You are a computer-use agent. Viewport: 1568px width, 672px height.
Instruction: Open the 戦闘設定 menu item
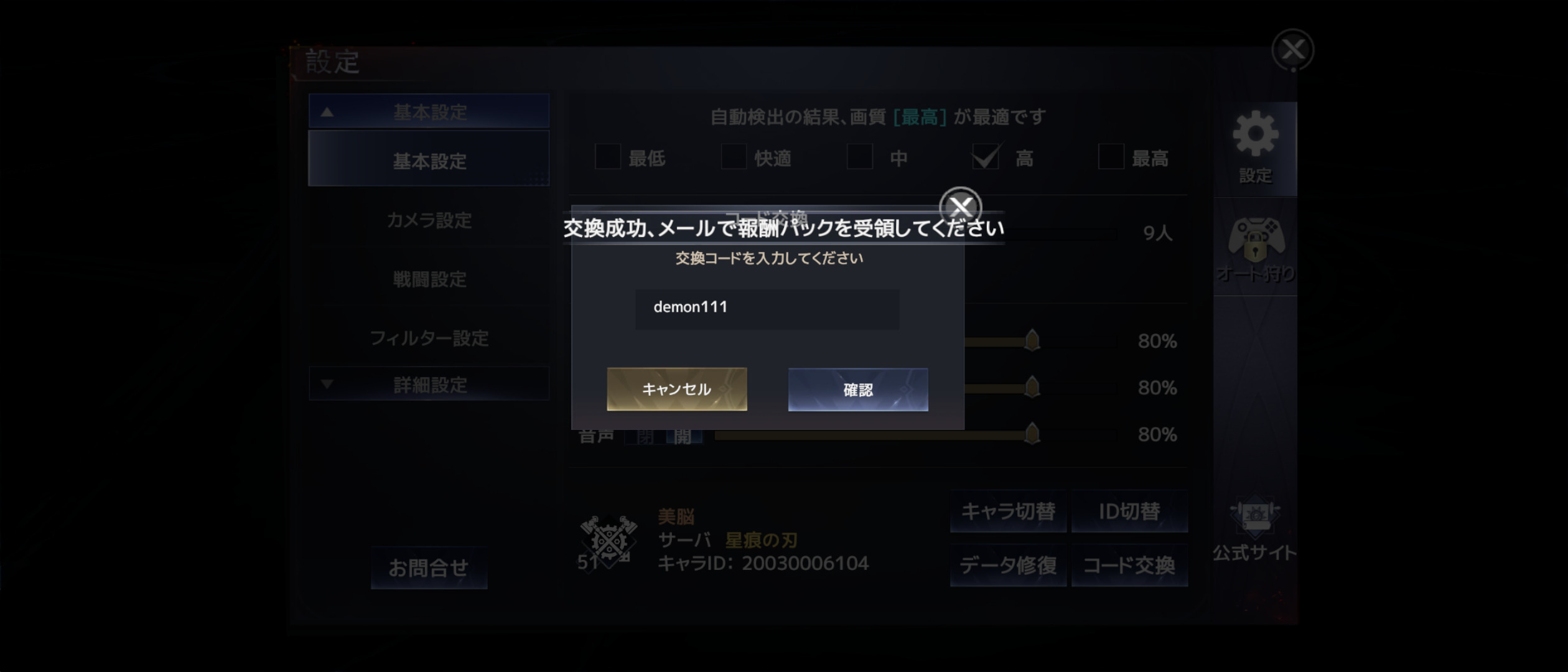429,279
